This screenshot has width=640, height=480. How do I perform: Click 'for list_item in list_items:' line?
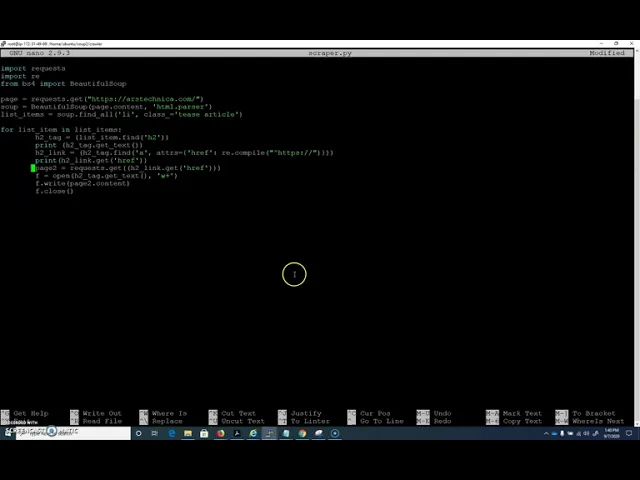(61, 130)
